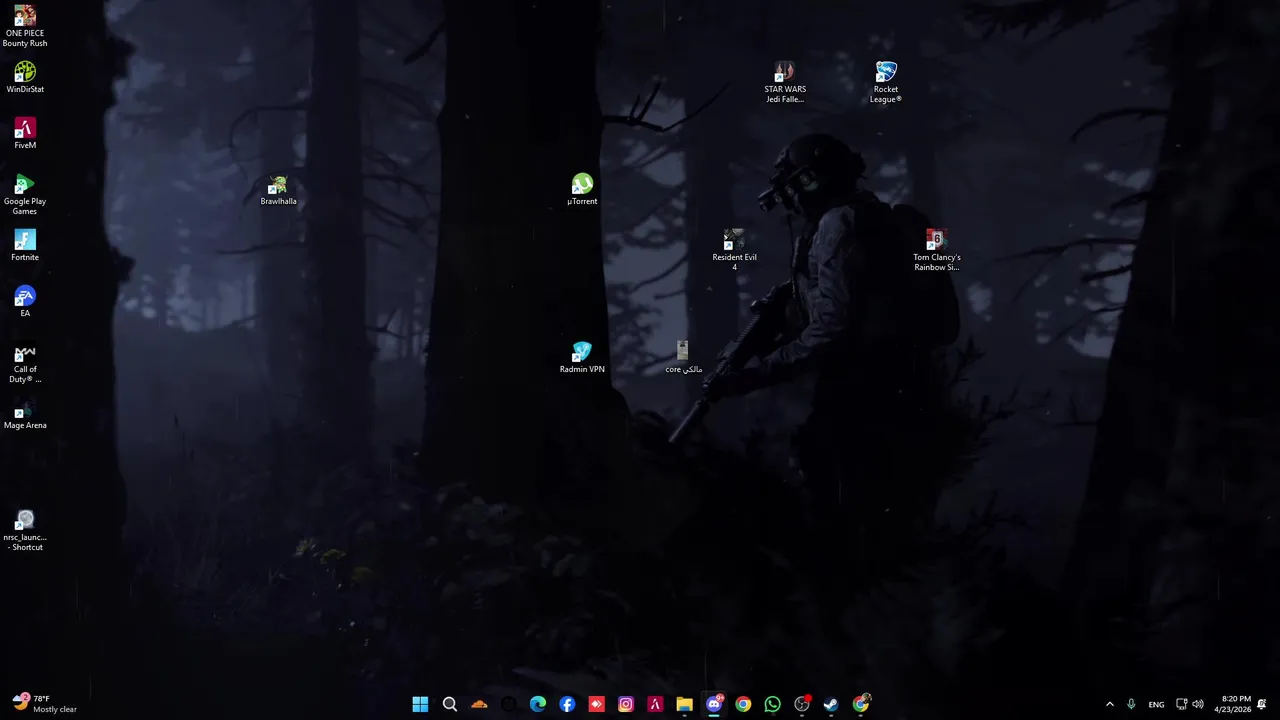
Task: Select the Call of Duty desktop shortcut
Action: [25, 363]
